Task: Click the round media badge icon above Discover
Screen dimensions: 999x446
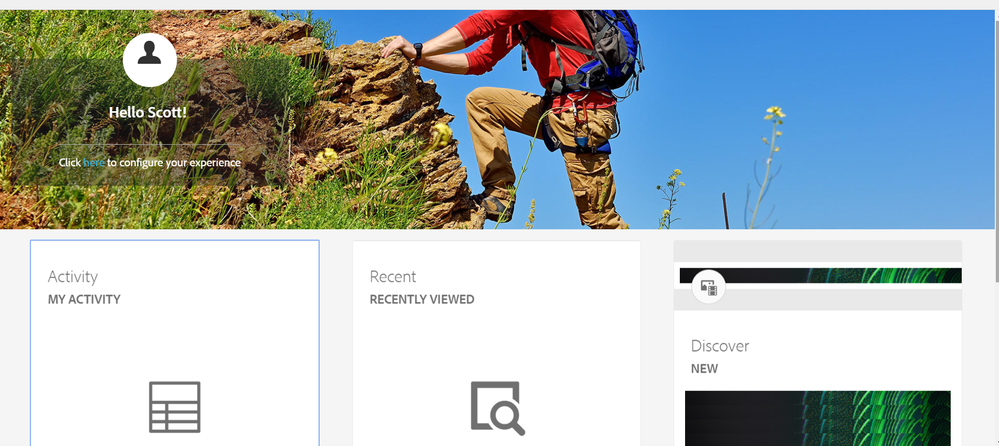Action: coord(709,288)
